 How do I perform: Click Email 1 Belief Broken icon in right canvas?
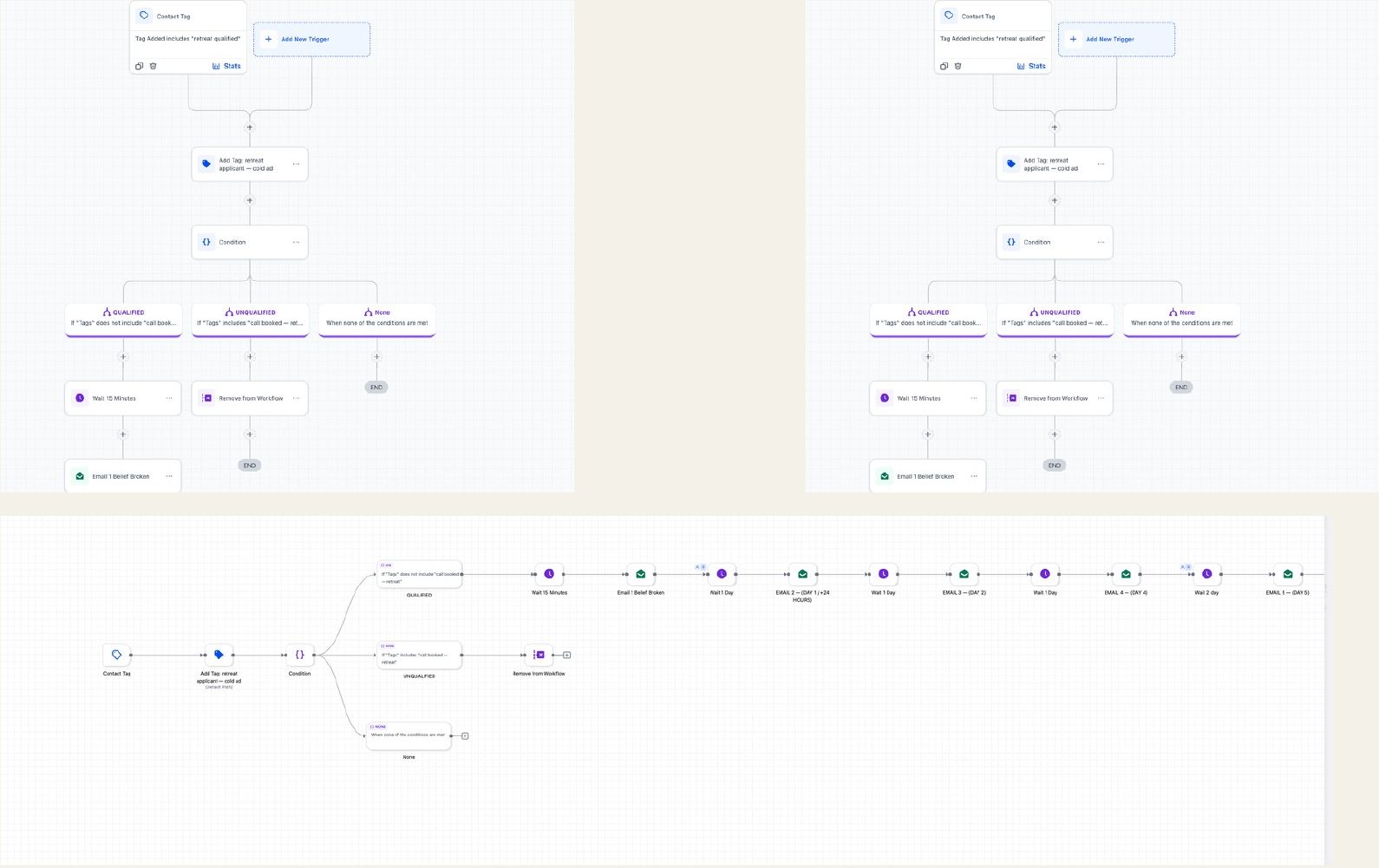885,476
